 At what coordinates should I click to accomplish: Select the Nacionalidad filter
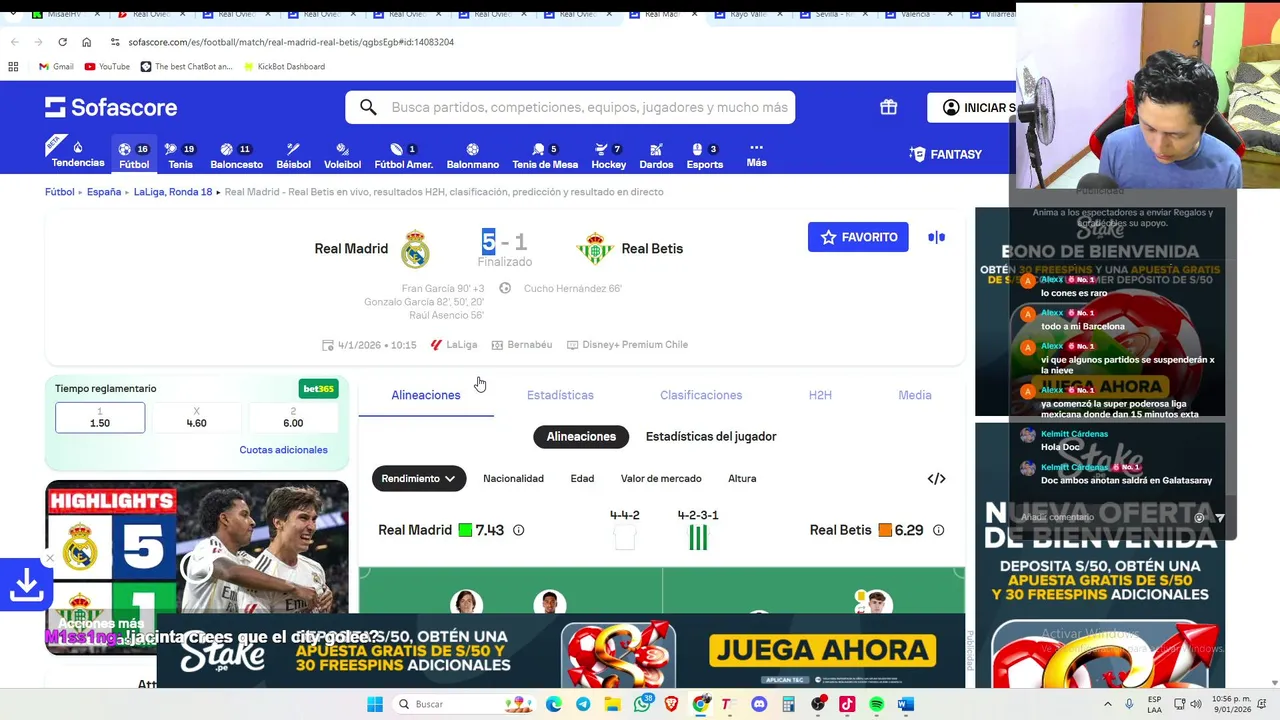[x=513, y=479]
